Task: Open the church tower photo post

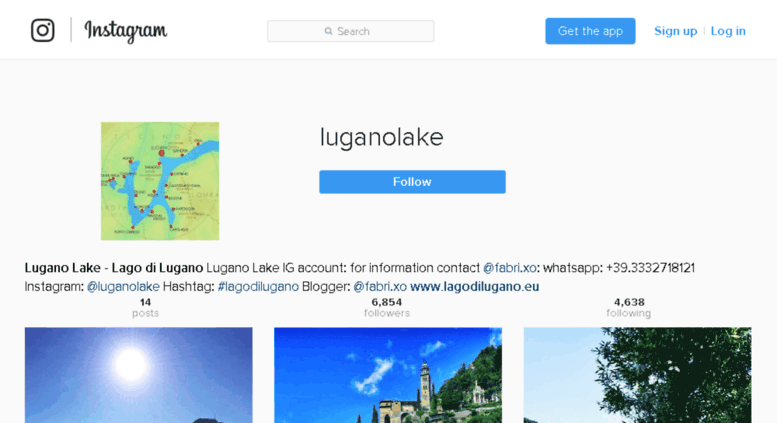Action: 388,375
